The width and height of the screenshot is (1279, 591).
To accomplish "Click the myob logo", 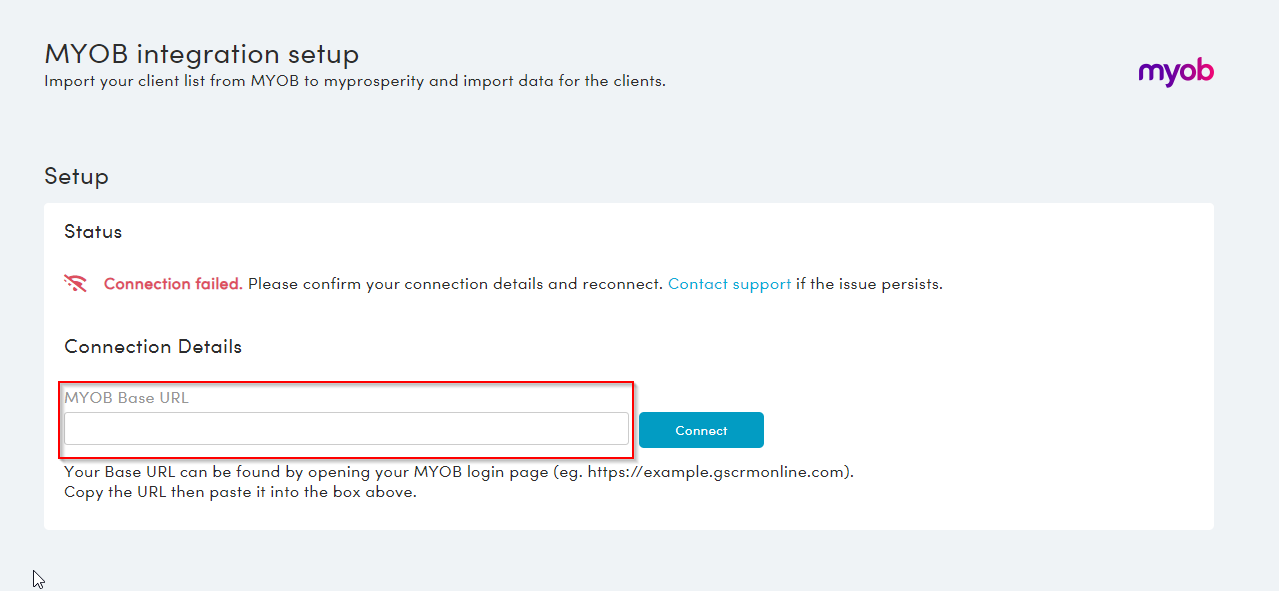I will [1175, 73].
